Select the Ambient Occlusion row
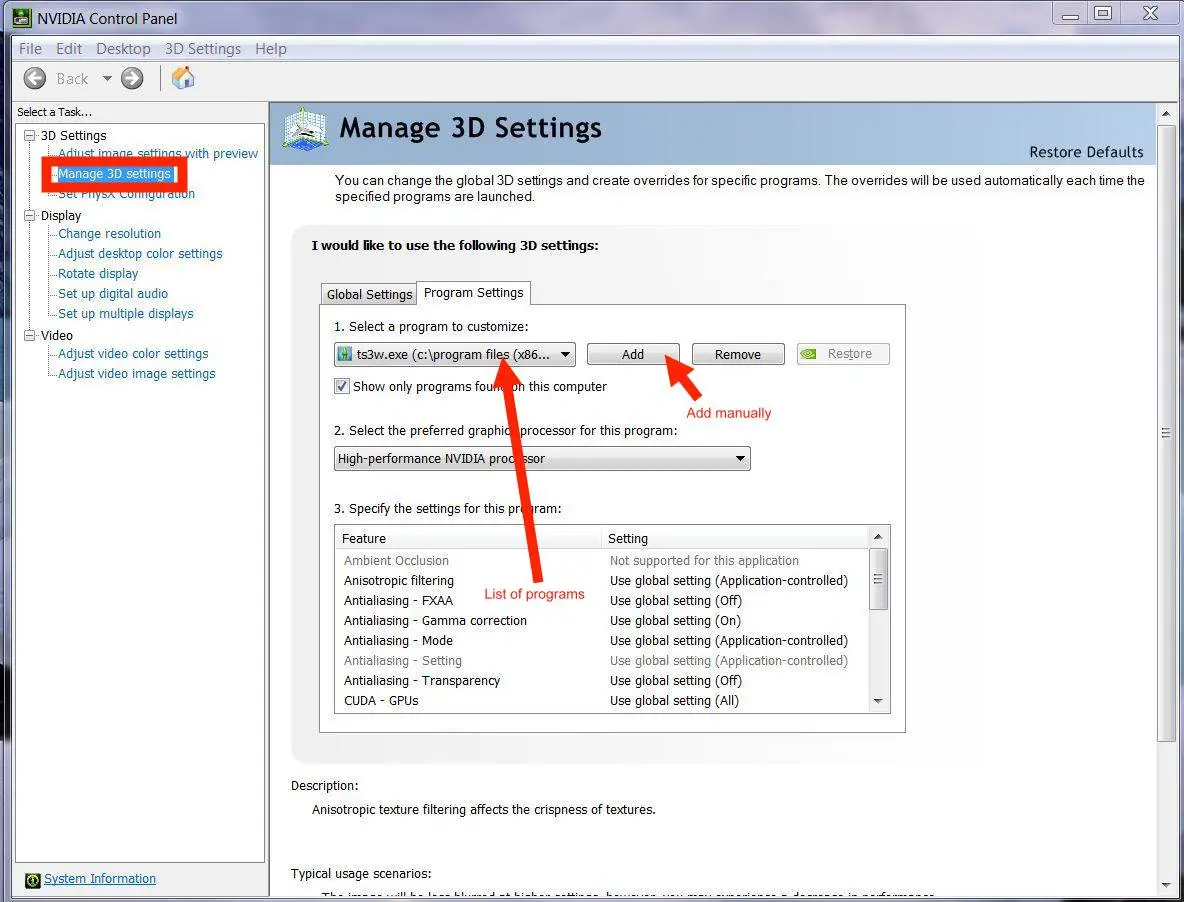 (x=602, y=561)
